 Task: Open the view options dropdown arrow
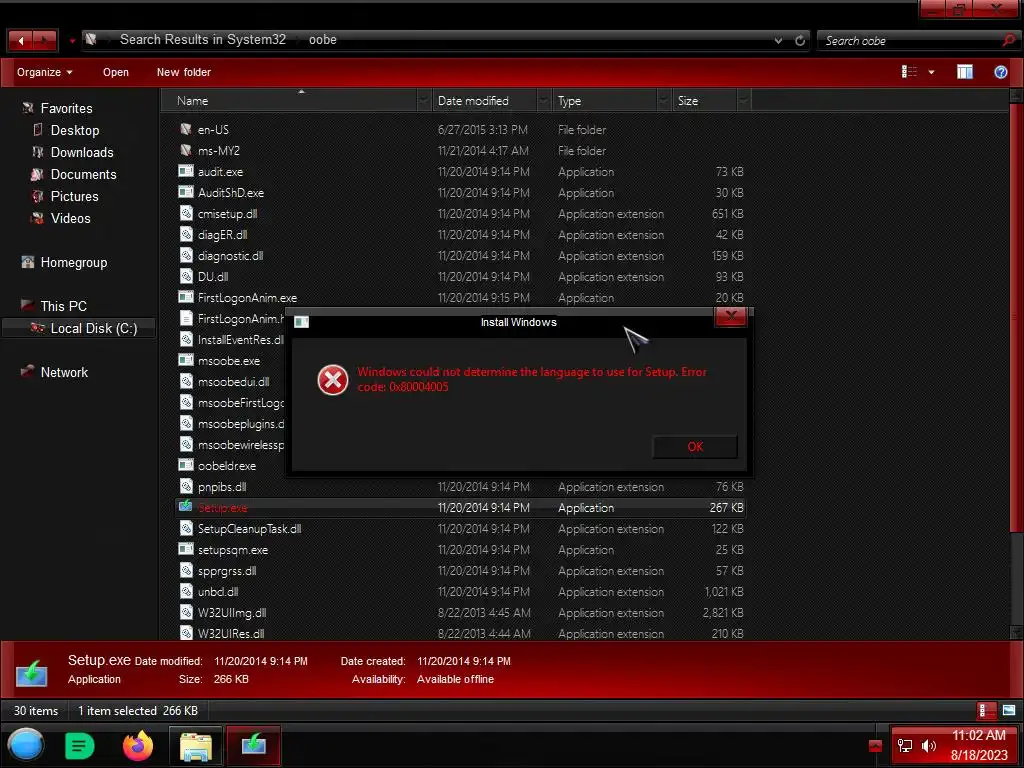coord(931,72)
